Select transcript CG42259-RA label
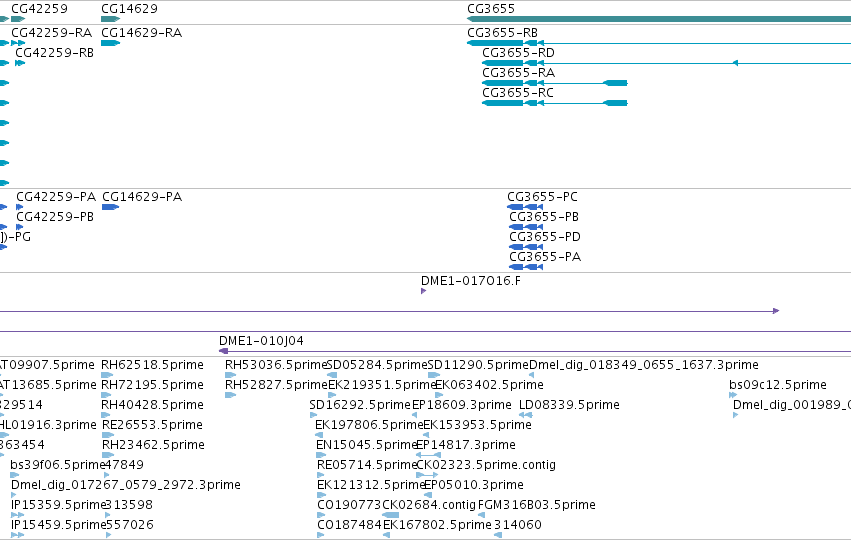The height and width of the screenshot is (540, 851). coord(51,33)
